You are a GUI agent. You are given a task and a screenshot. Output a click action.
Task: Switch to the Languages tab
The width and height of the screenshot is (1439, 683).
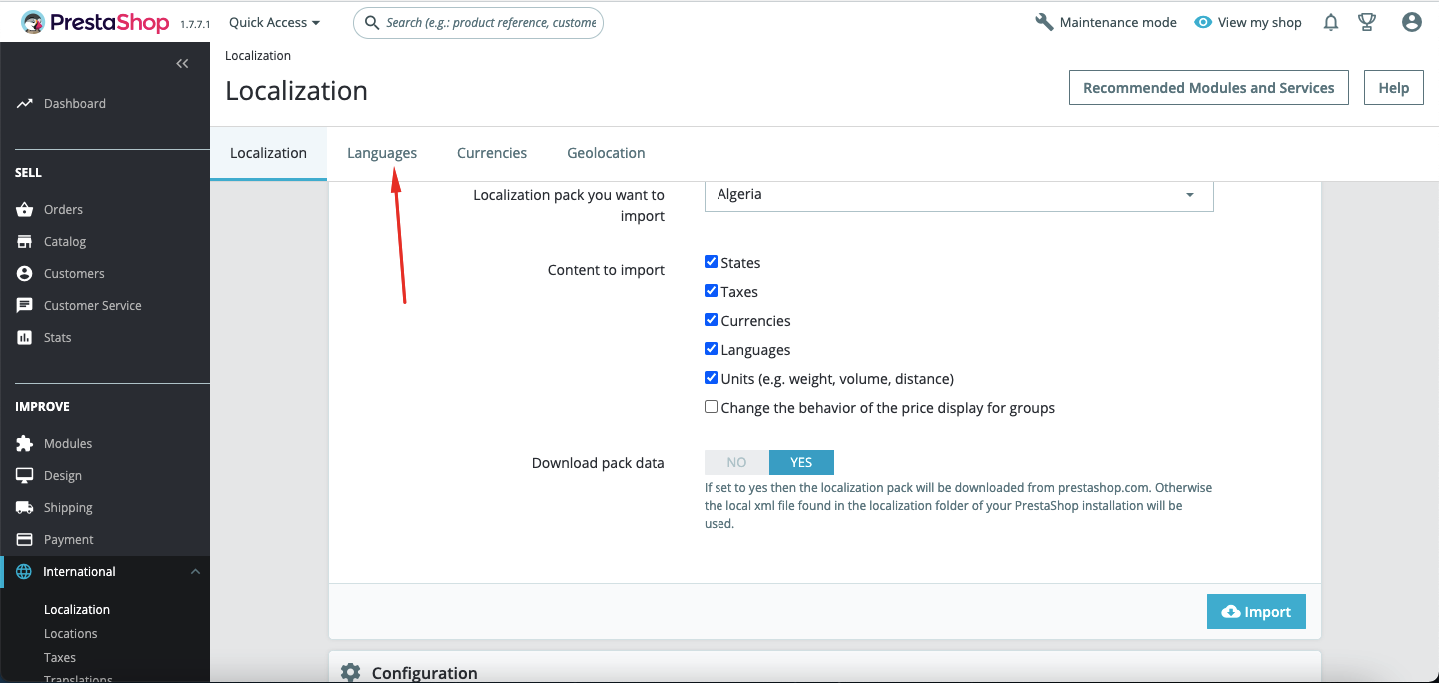click(382, 153)
